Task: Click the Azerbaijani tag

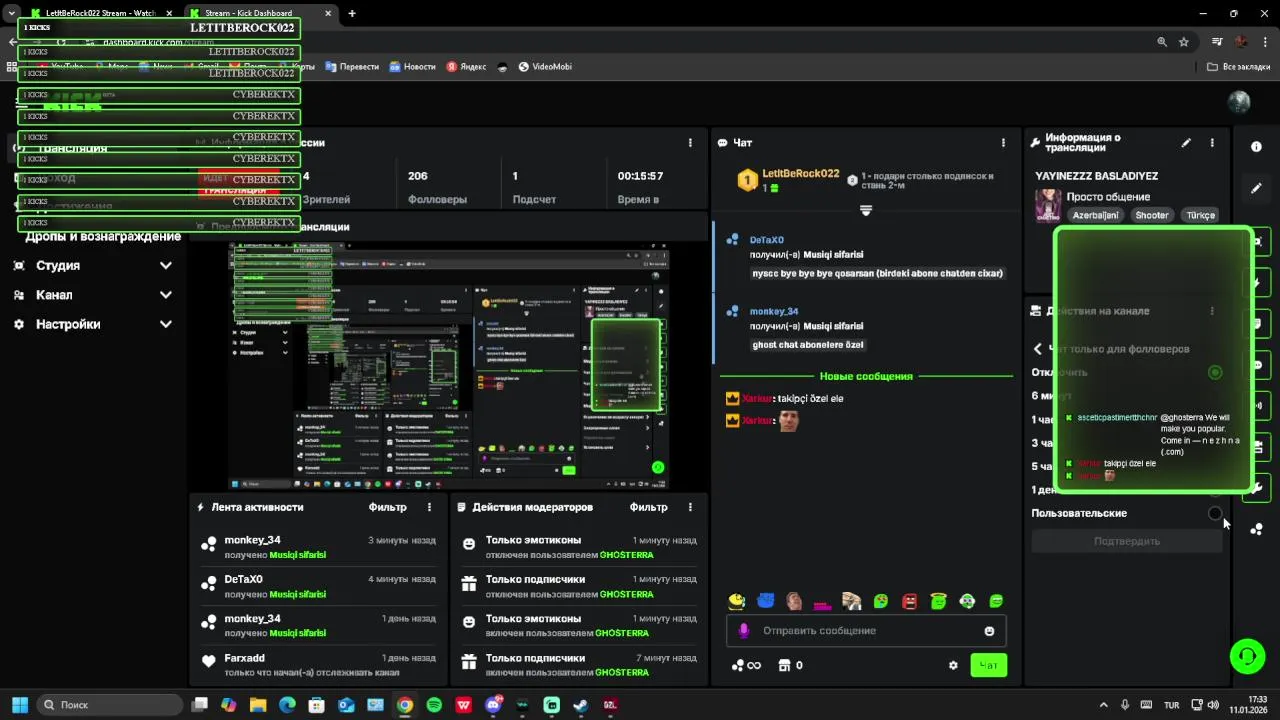Action: (1096, 215)
